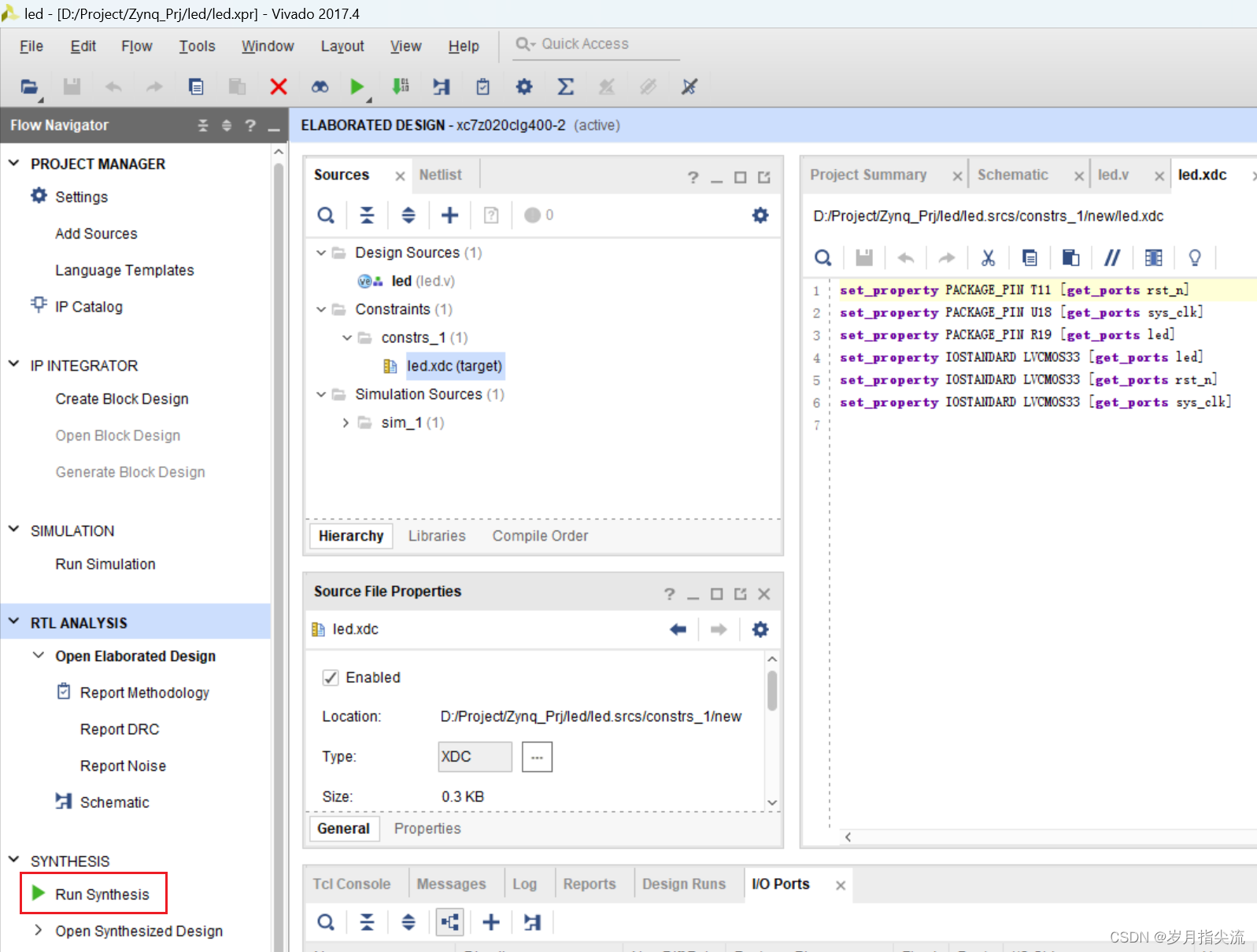This screenshot has height=952, width=1257.
Task: Toggle line comment in the led.xdc editor
Action: [x=1111, y=257]
